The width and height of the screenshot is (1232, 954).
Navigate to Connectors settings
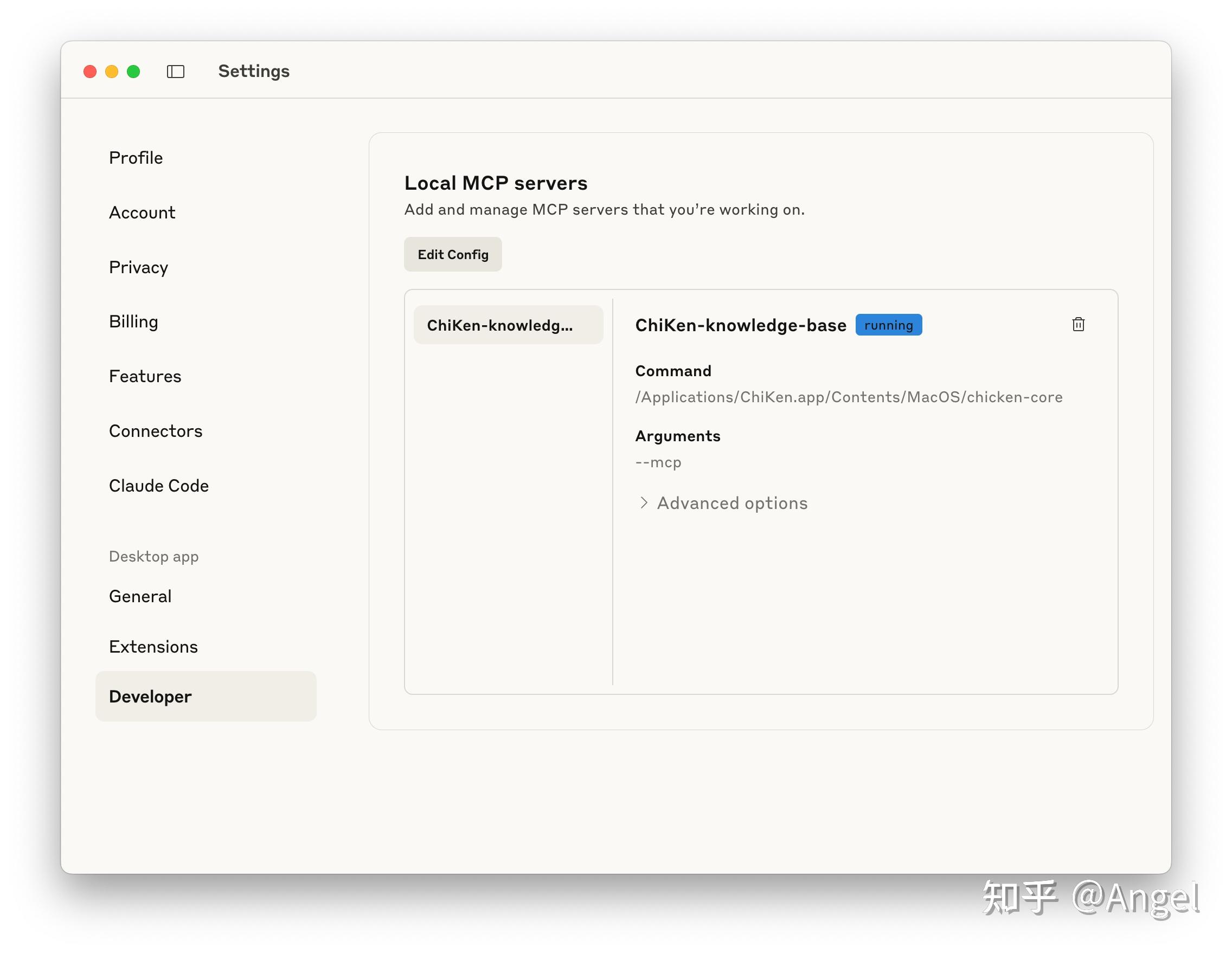(156, 431)
